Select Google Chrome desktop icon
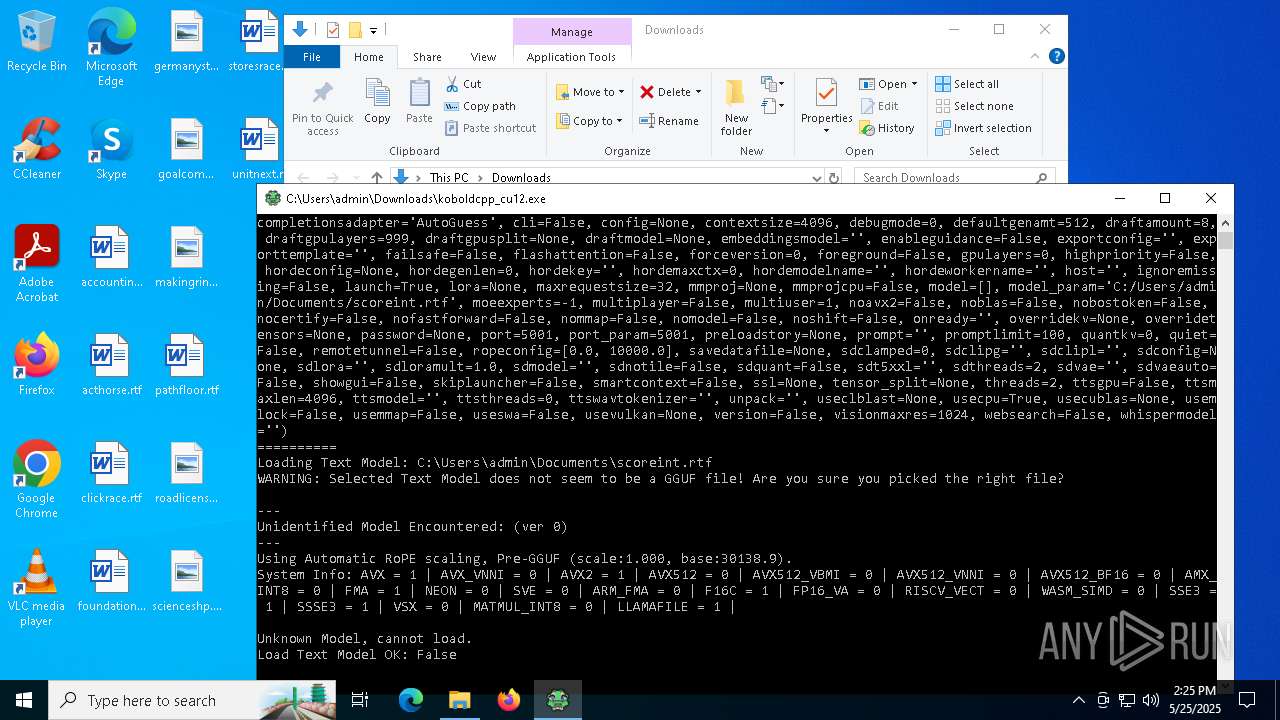Screen dimensions: 1280x720 37,480
